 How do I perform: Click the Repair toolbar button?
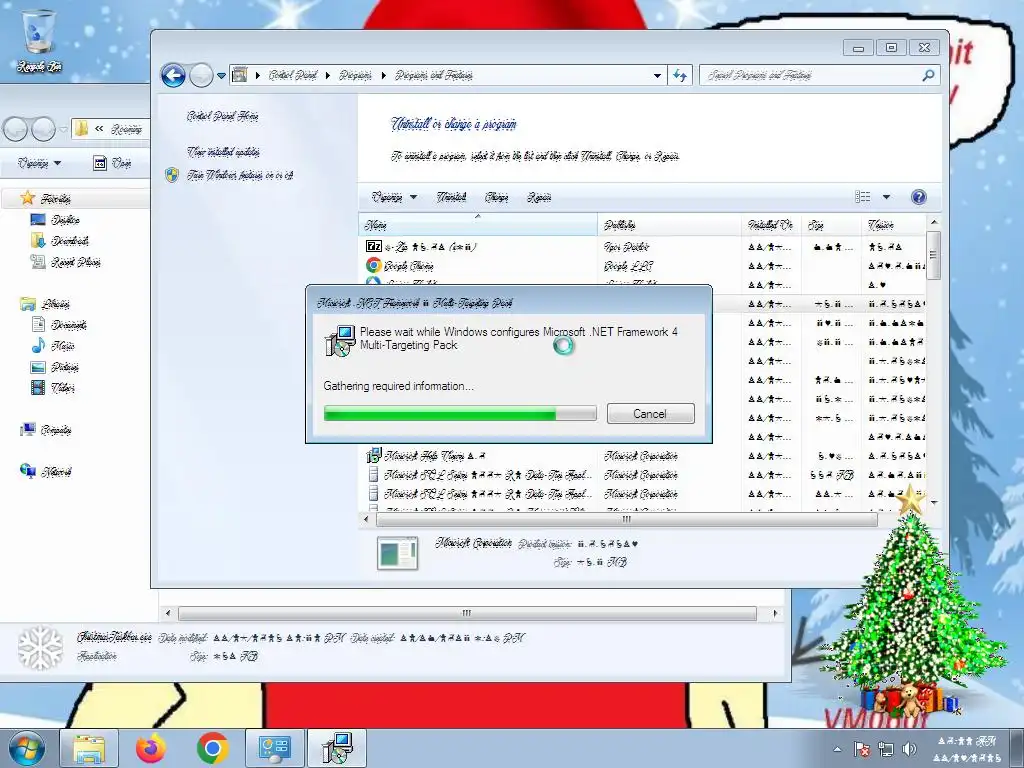(x=539, y=197)
